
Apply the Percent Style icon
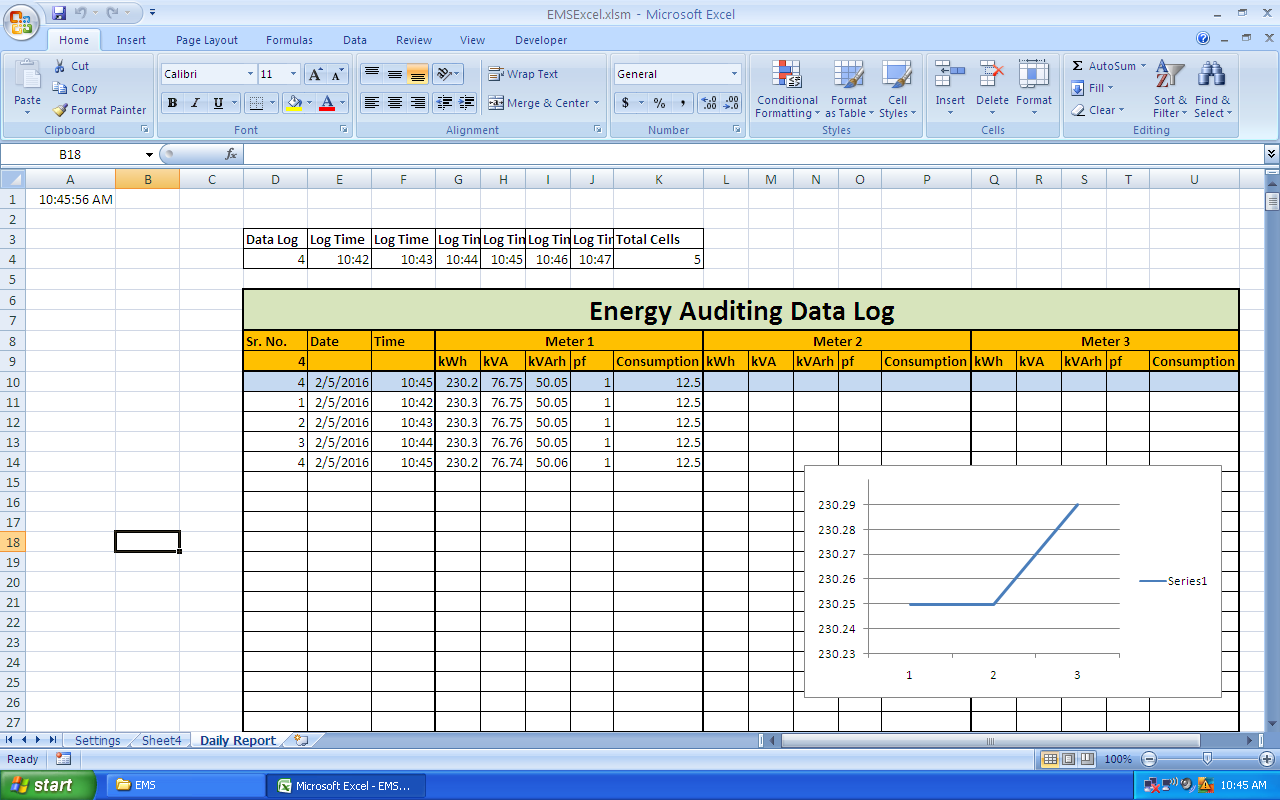pyautogui.click(x=659, y=103)
